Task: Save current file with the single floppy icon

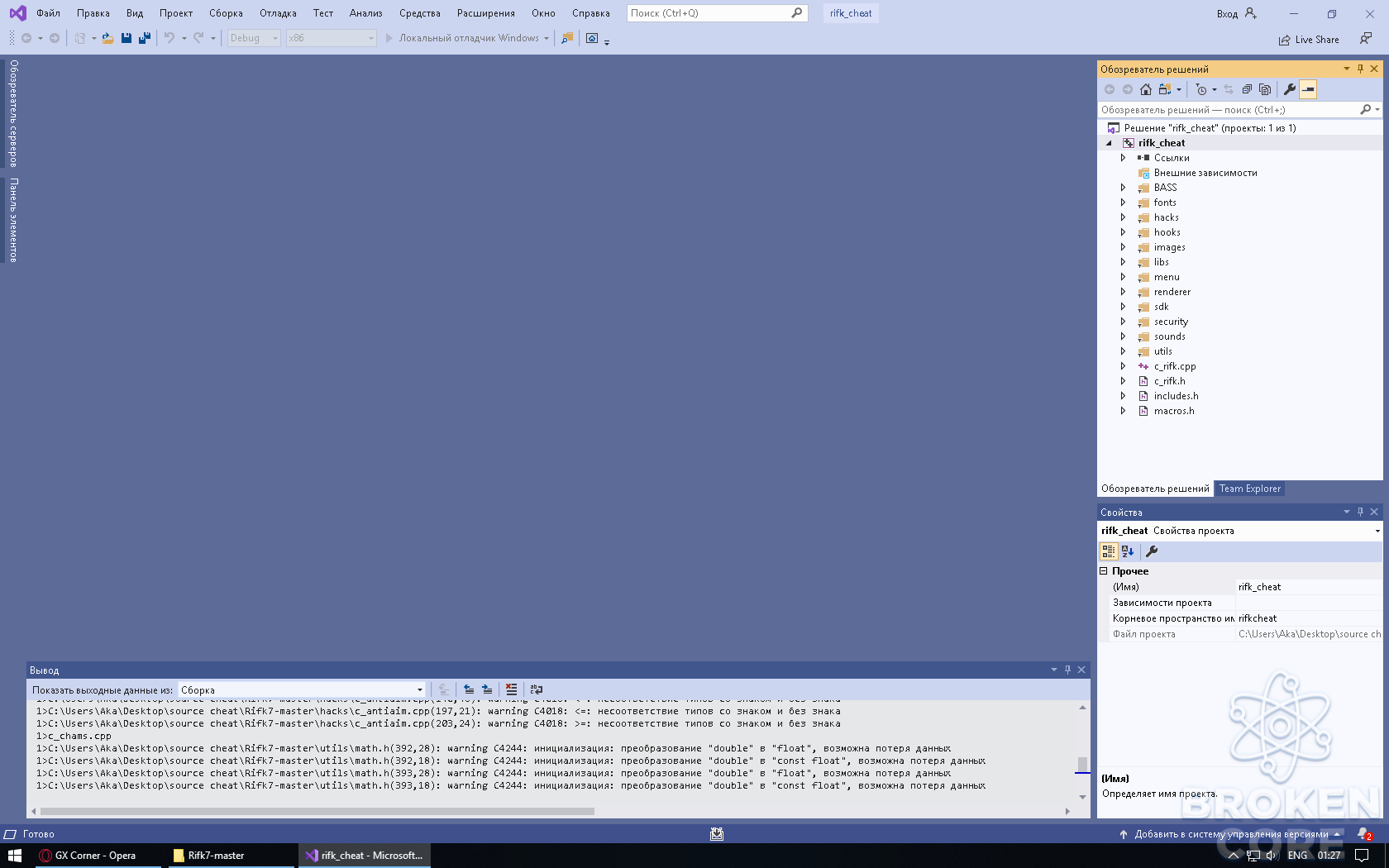Action: (126, 38)
